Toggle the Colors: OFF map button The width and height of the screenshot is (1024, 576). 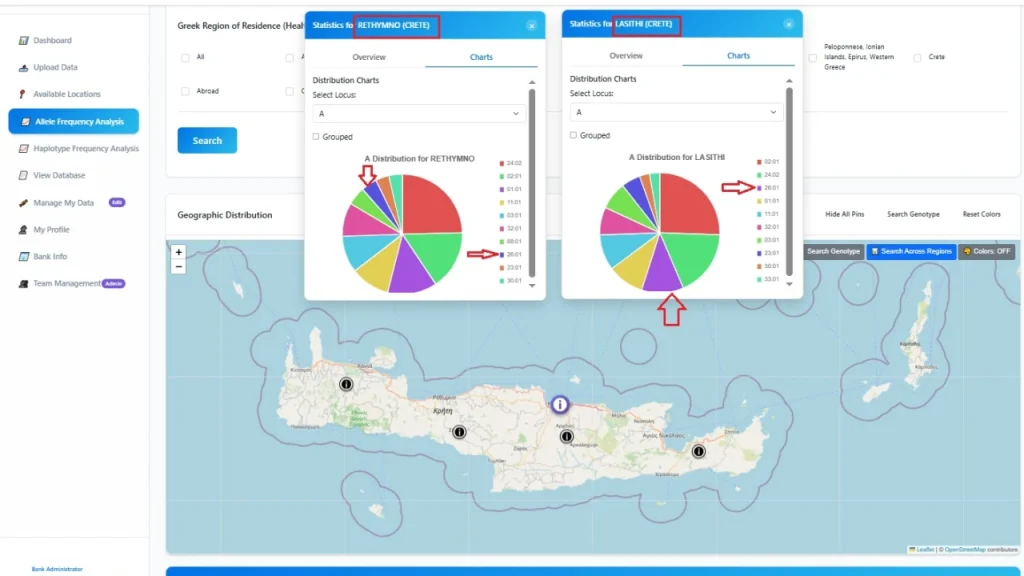click(x=986, y=251)
